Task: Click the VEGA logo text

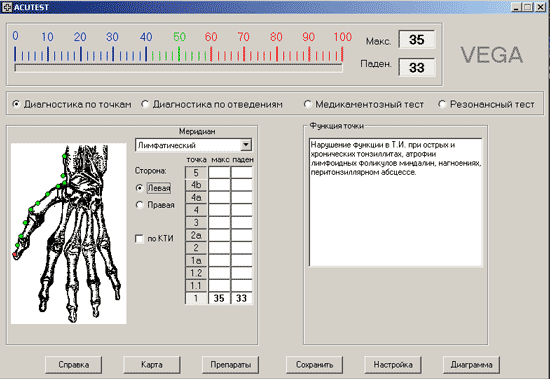Action: [x=491, y=55]
